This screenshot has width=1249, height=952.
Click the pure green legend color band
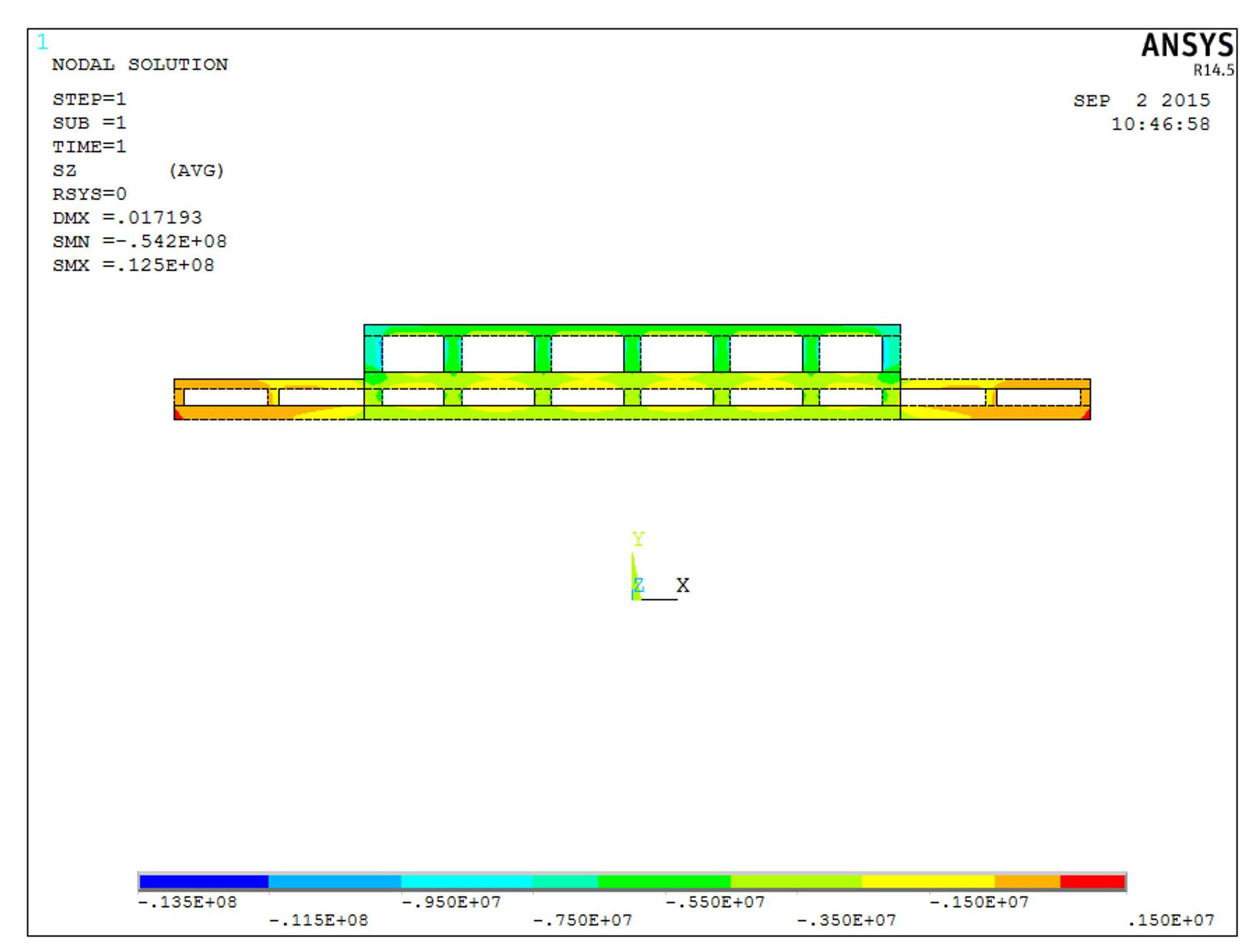[x=664, y=882]
